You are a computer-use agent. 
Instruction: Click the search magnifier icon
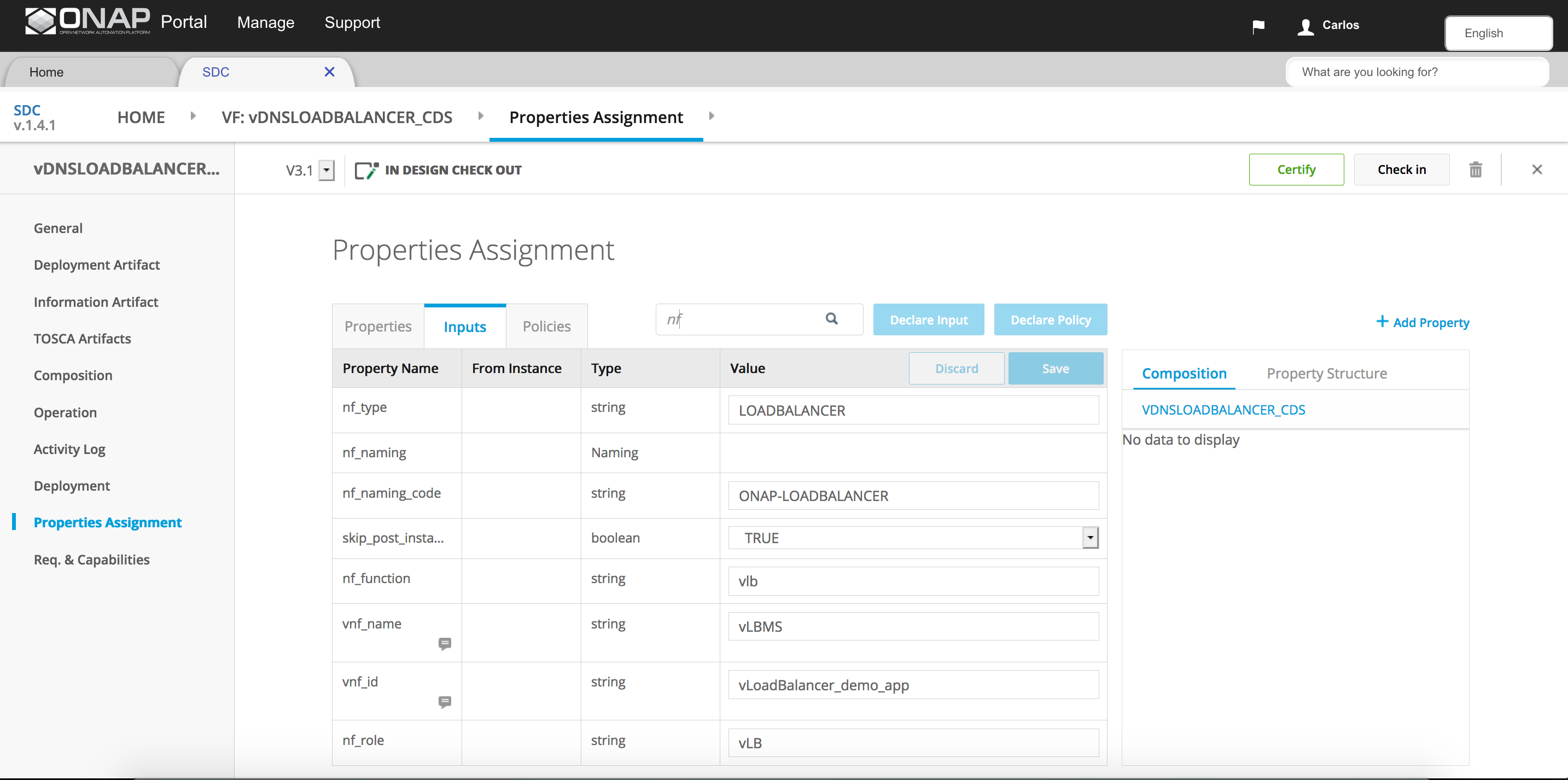(831, 318)
